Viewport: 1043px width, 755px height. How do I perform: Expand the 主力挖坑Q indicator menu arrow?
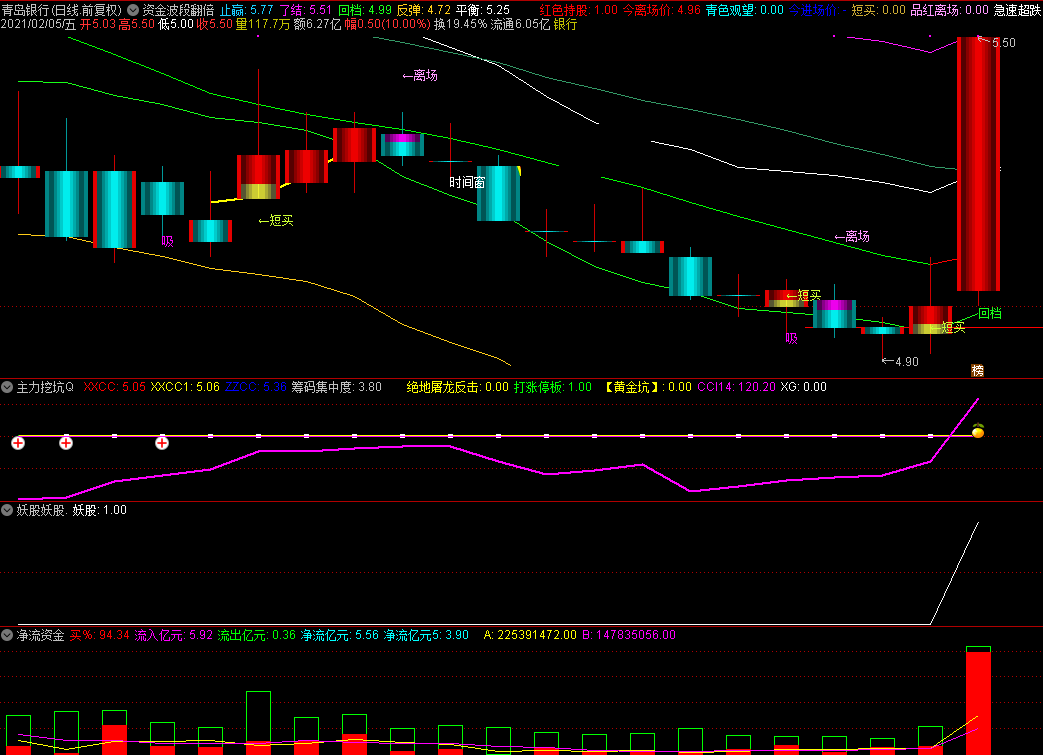(7, 387)
